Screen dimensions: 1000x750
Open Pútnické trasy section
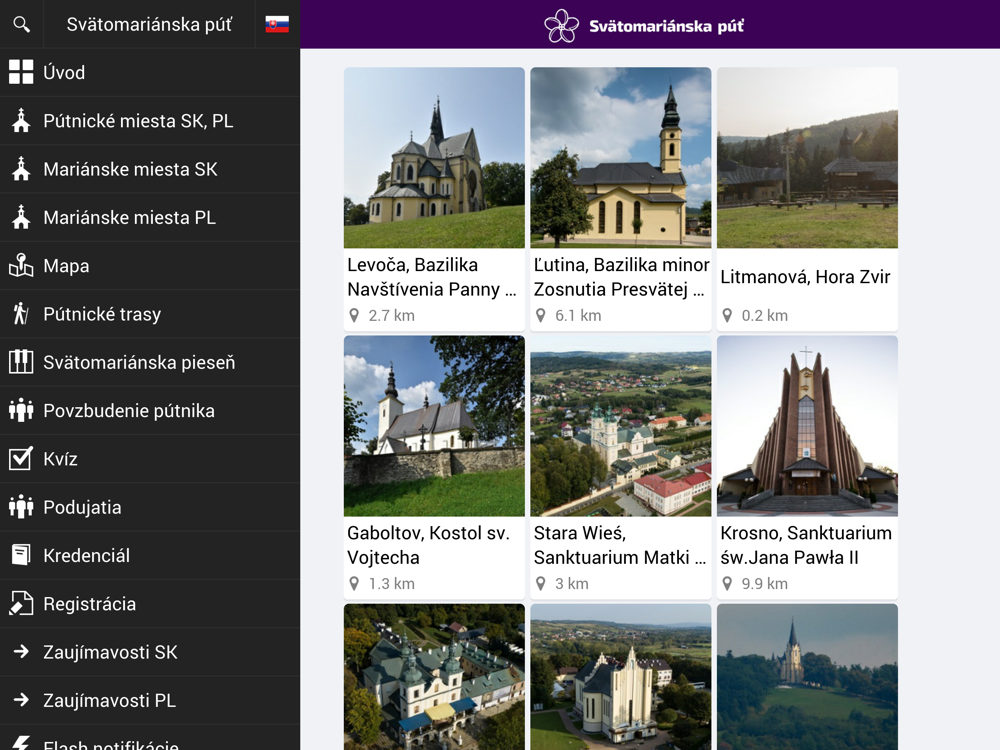(x=150, y=314)
